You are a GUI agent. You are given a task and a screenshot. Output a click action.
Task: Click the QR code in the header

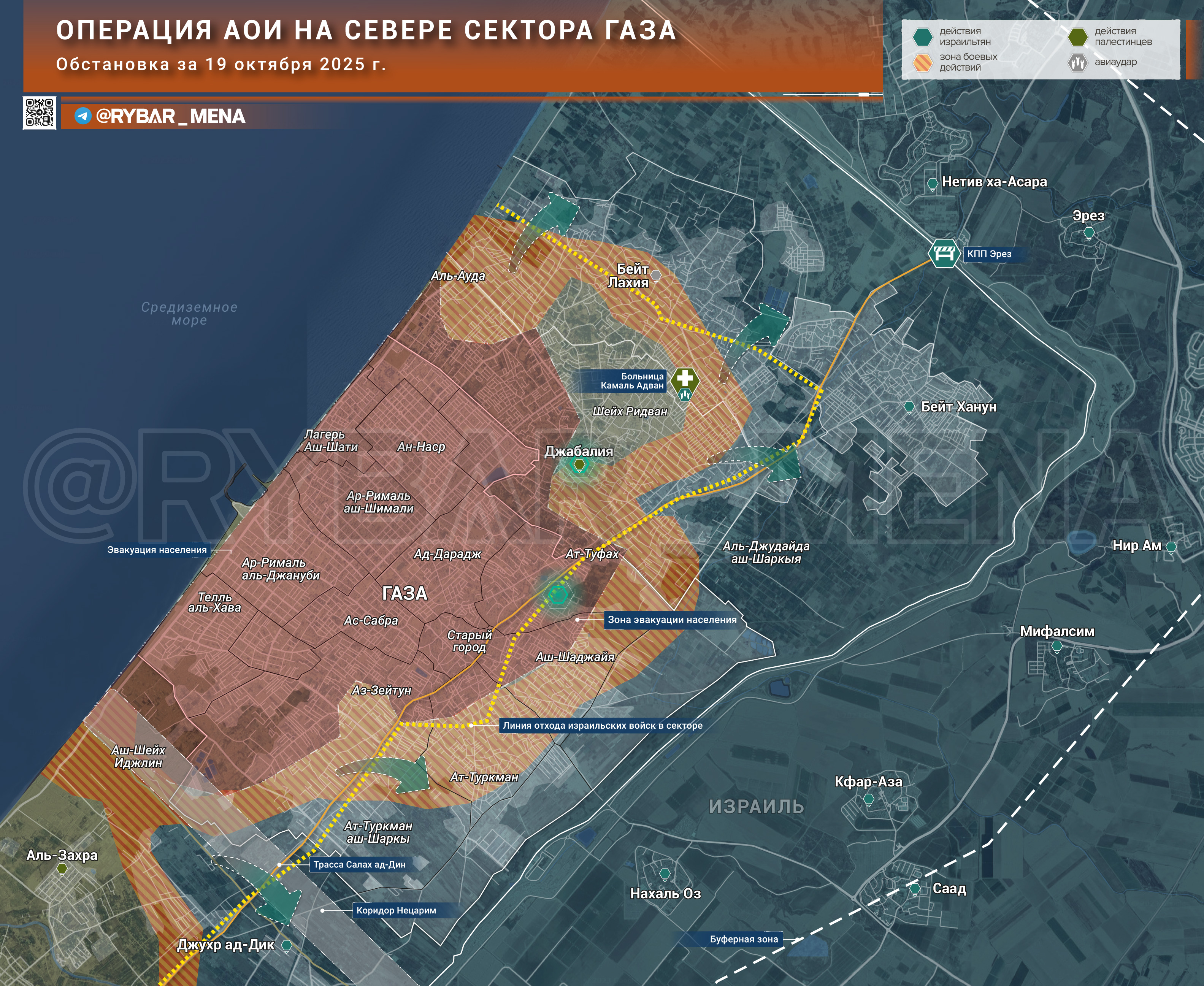click(x=39, y=113)
